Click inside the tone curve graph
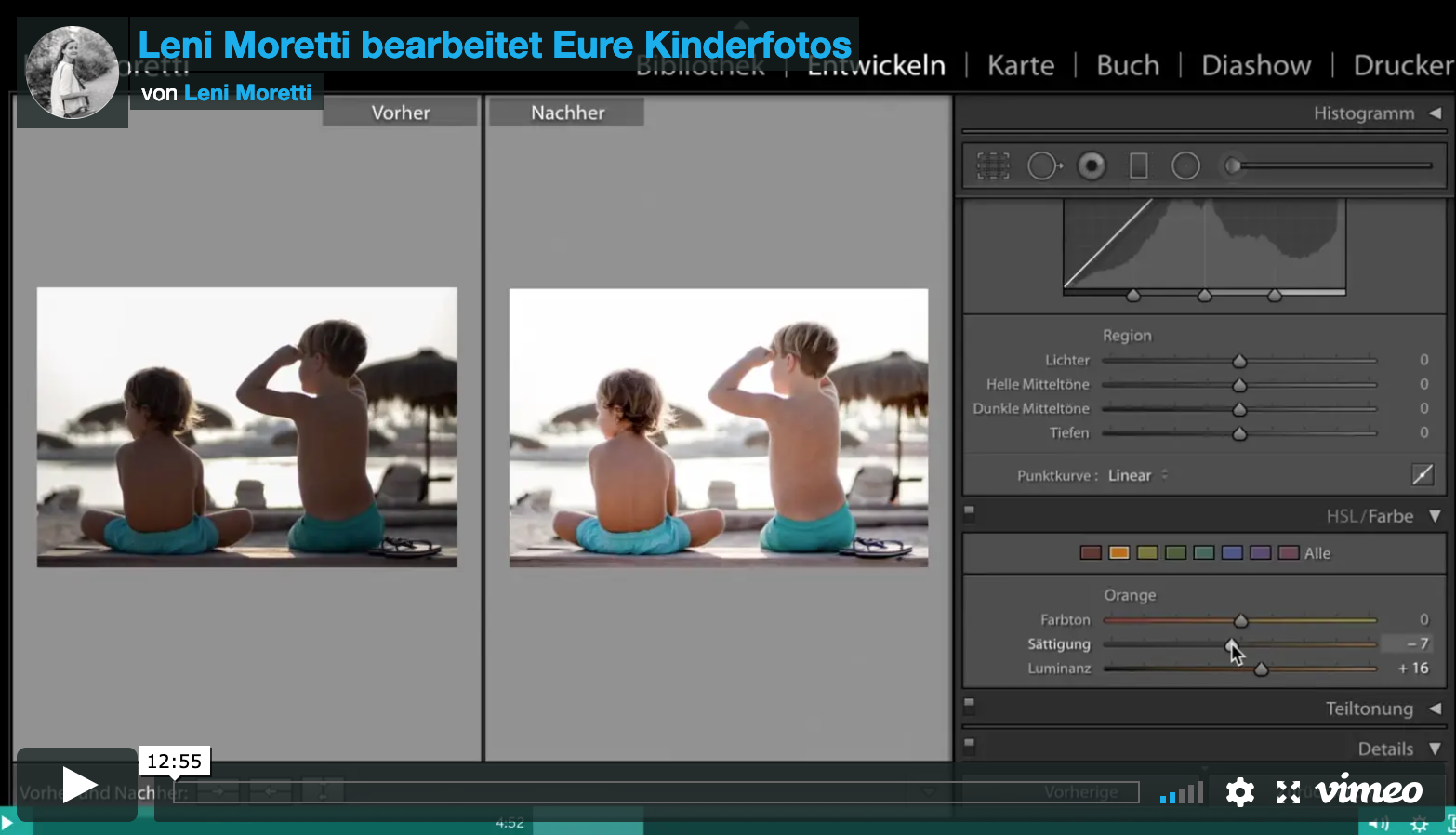The image size is (1456, 835). pos(1204,244)
